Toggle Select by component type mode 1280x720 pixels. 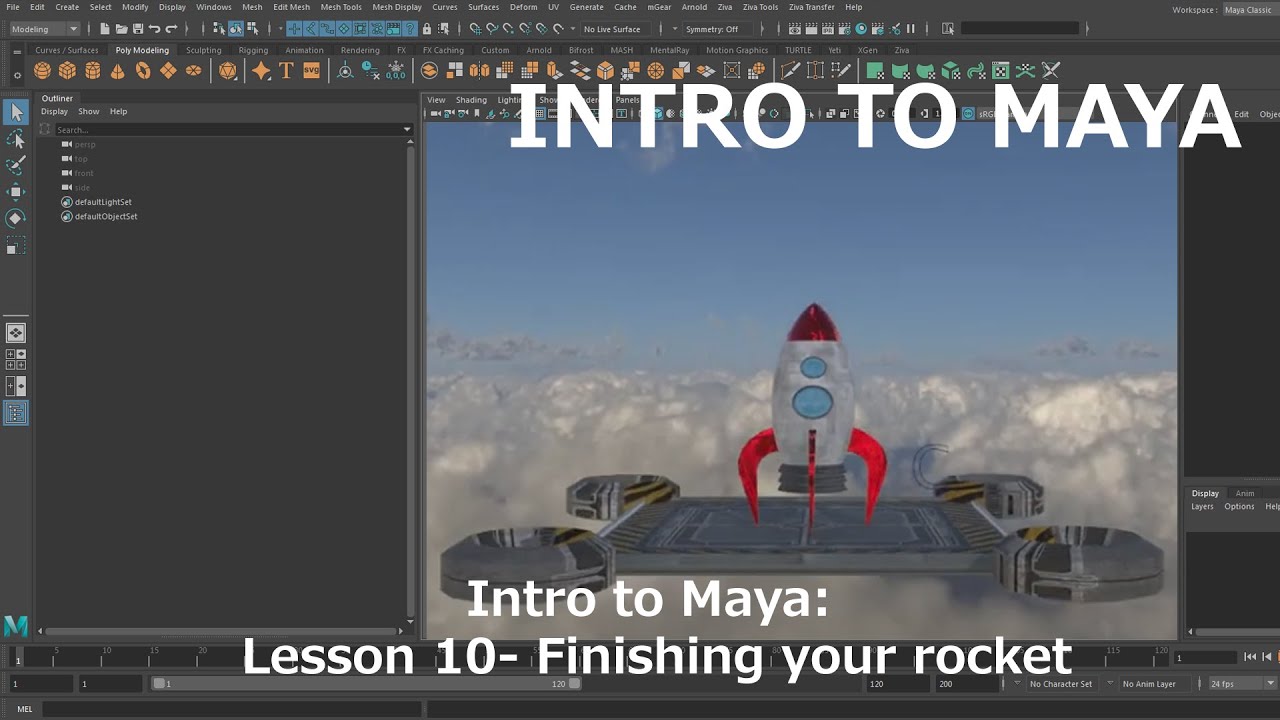click(253, 29)
